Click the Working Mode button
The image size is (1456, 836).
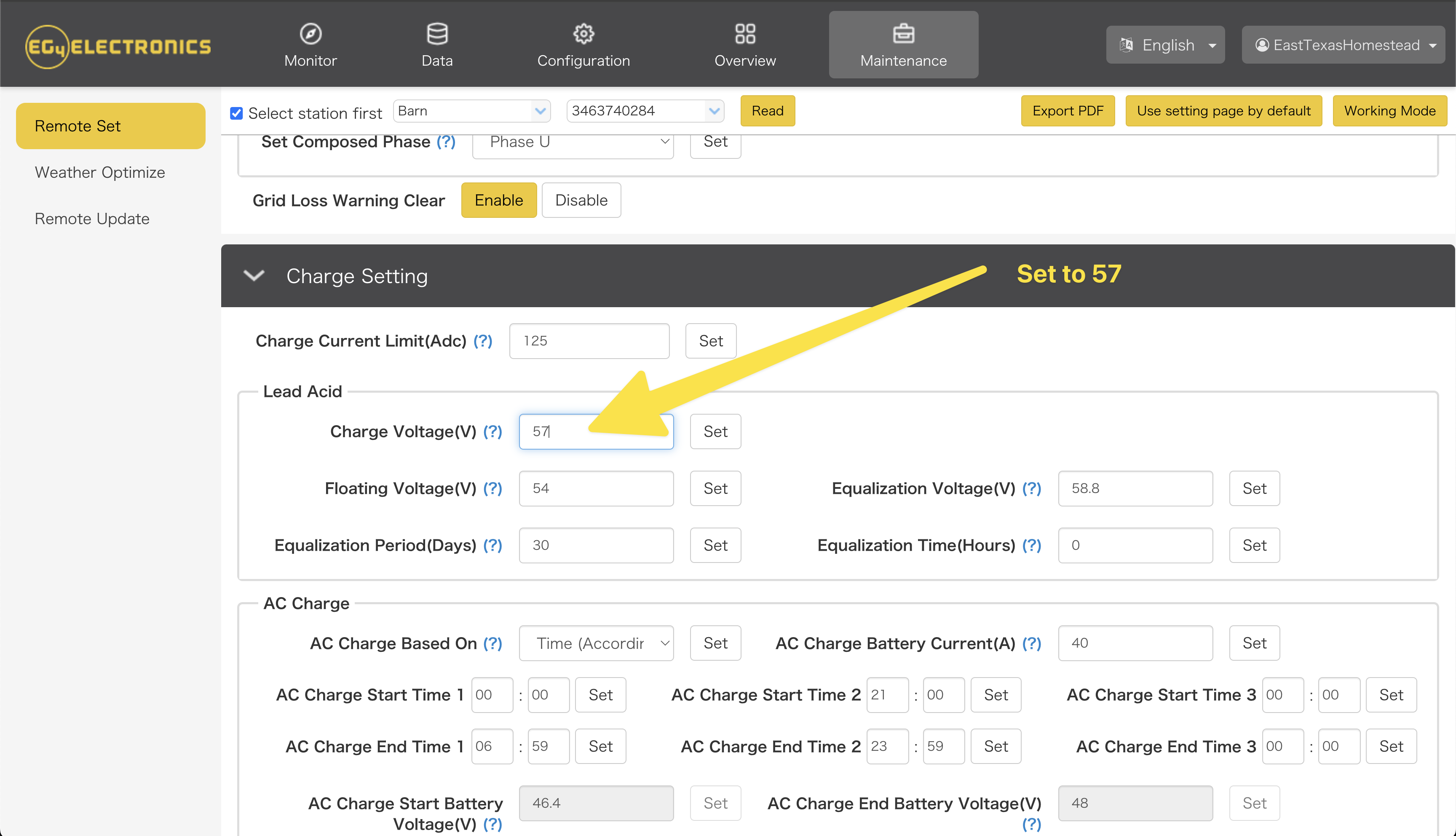[x=1389, y=111]
